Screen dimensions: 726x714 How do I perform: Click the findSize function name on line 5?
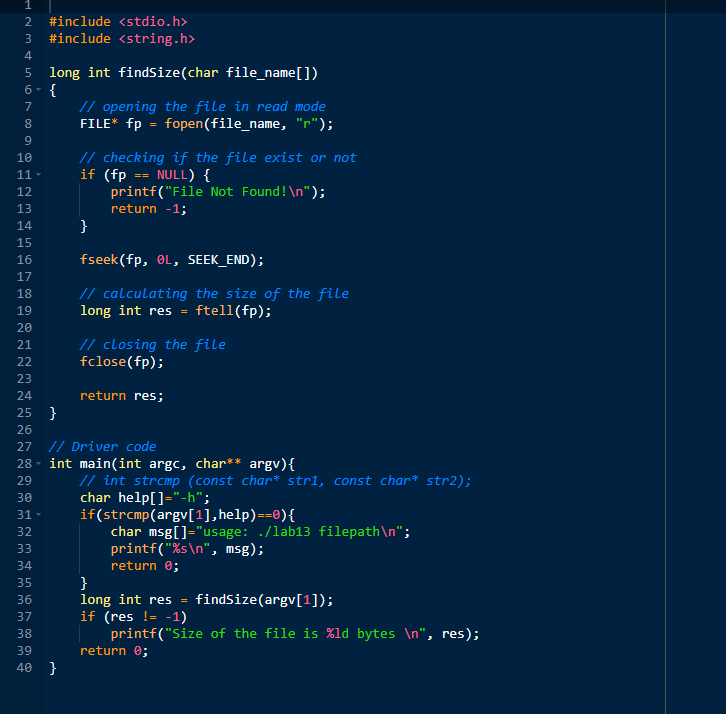click(149, 73)
